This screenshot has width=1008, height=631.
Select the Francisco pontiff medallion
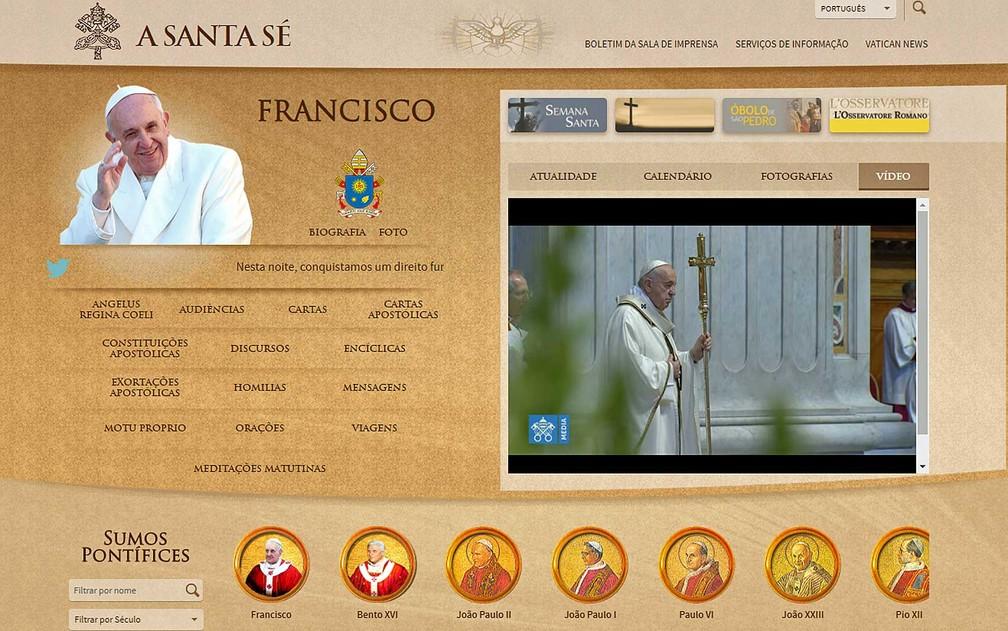271,564
